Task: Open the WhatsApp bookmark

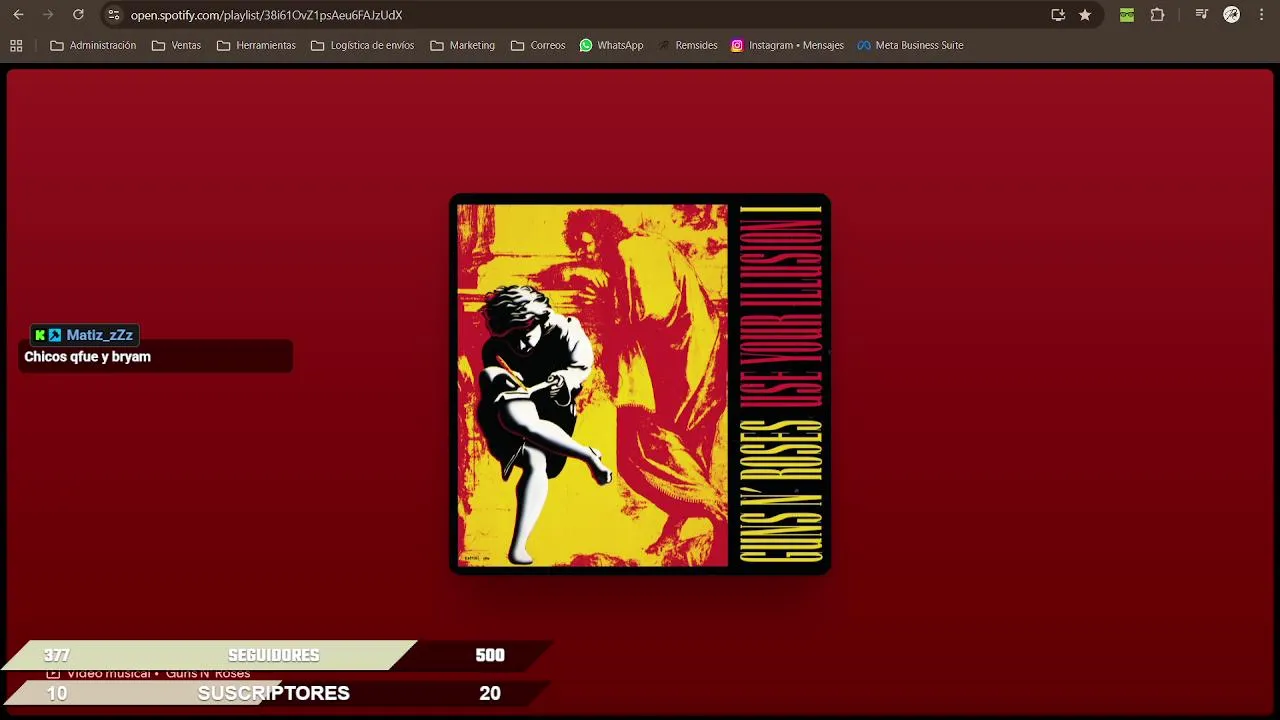Action: pos(611,45)
